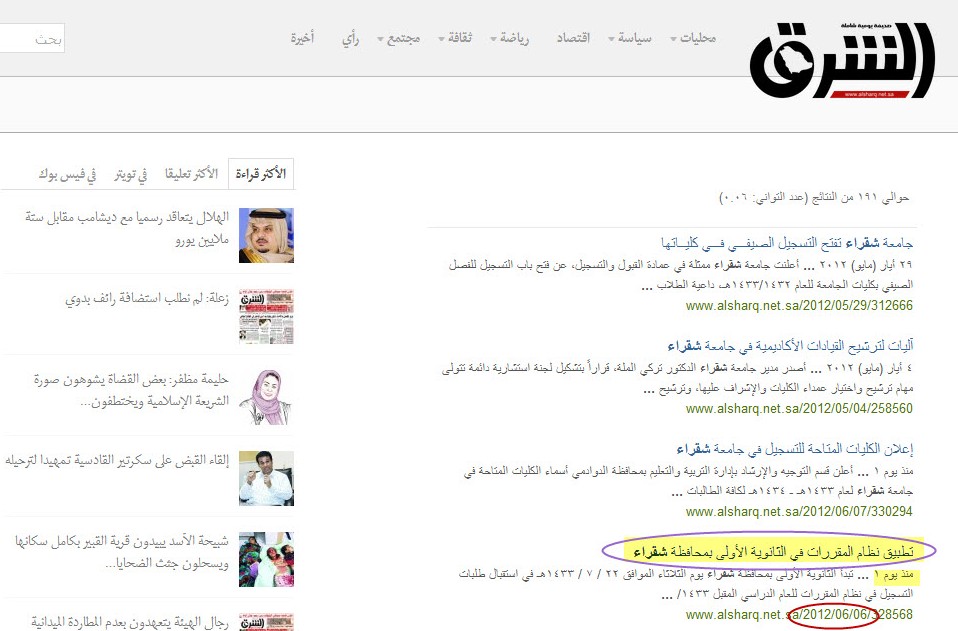Read headline شبيحة الأسد يبيدون قرية القبير
The height and width of the screenshot is (631, 958).
(x=122, y=552)
